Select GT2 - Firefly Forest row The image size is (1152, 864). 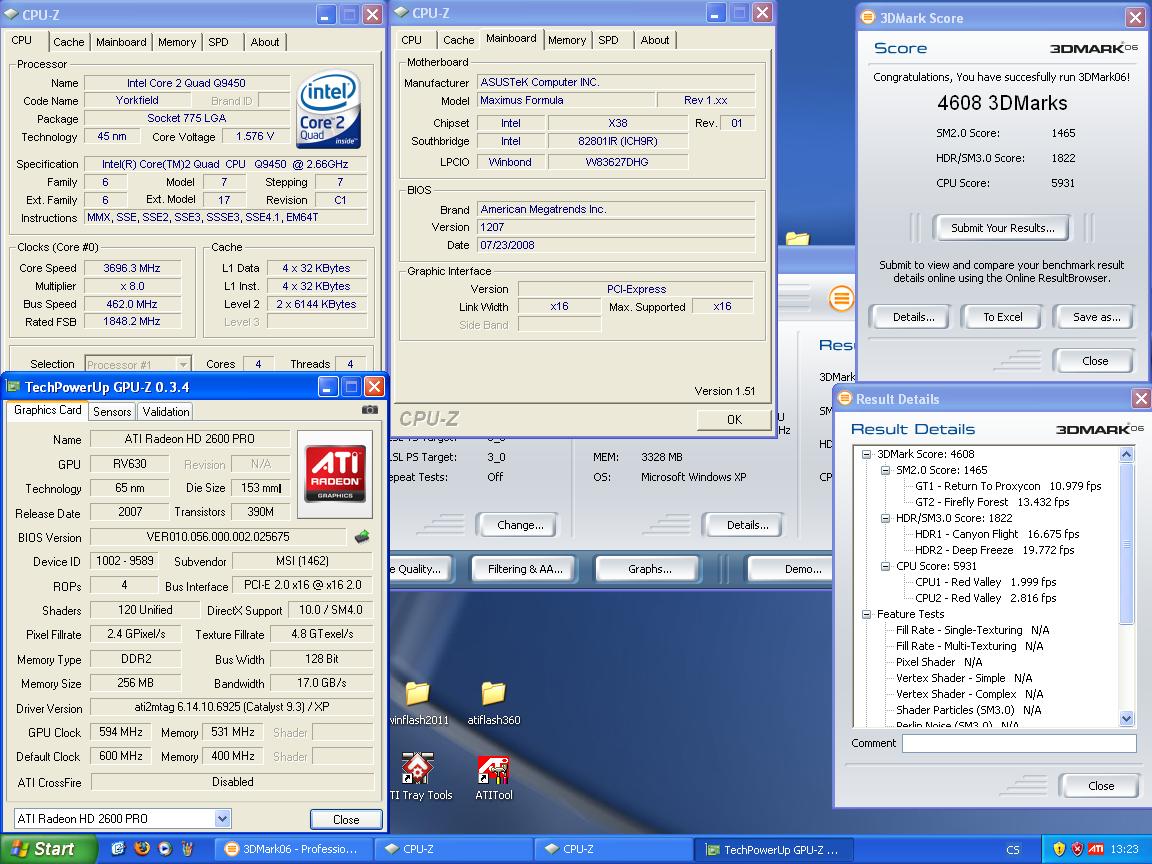point(992,502)
